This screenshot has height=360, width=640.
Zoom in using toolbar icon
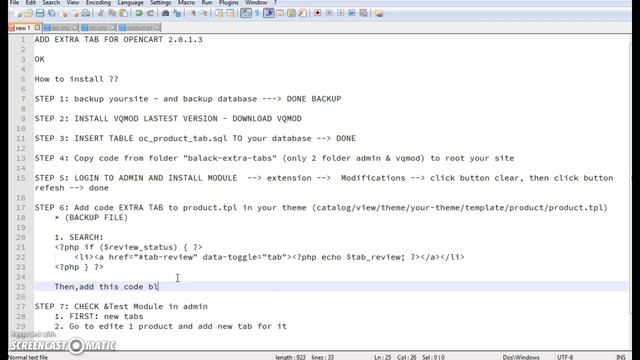[193, 13]
